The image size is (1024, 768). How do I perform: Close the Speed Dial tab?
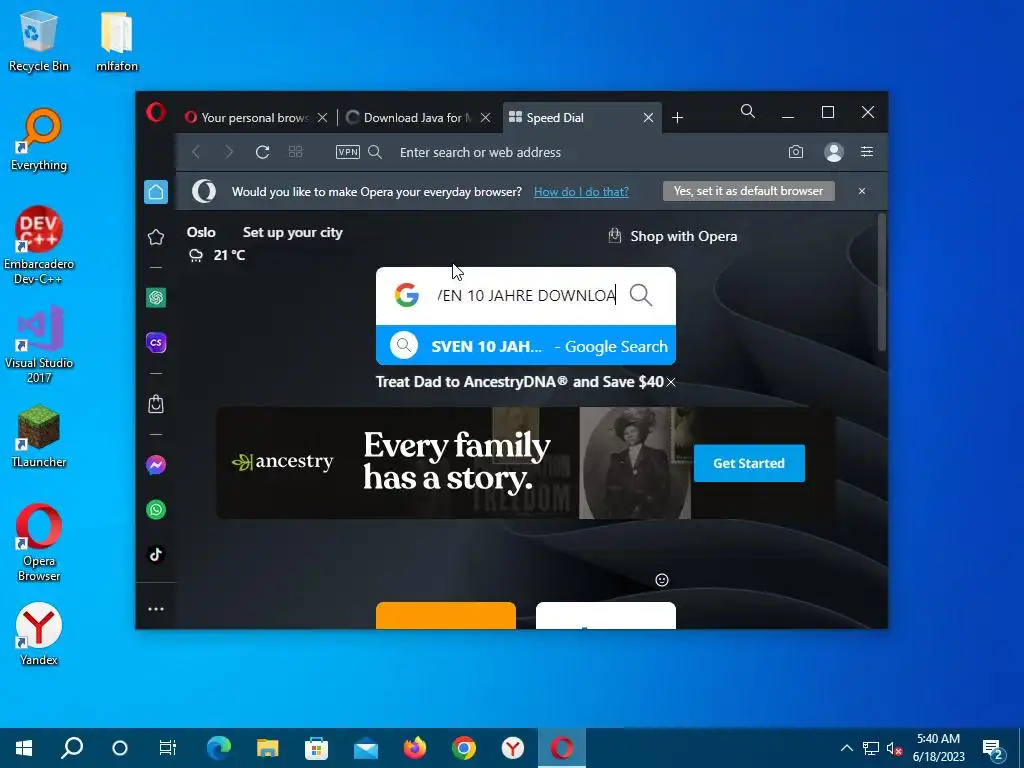pyautogui.click(x=648, y=118)
